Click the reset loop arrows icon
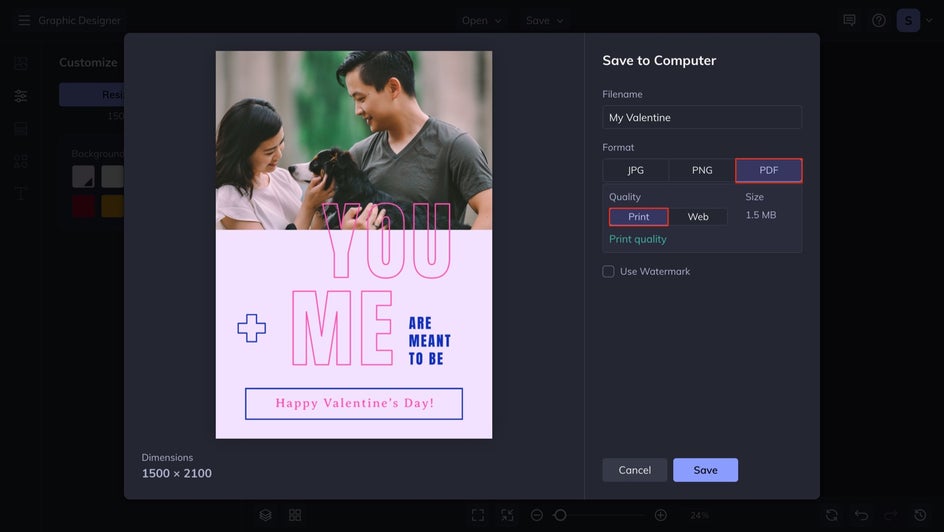Screen dimensions: 944x532 (831, 515)
